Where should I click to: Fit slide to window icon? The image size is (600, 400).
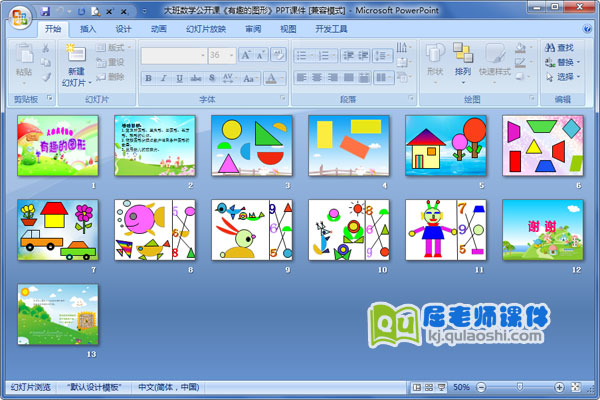pos(576,387)
